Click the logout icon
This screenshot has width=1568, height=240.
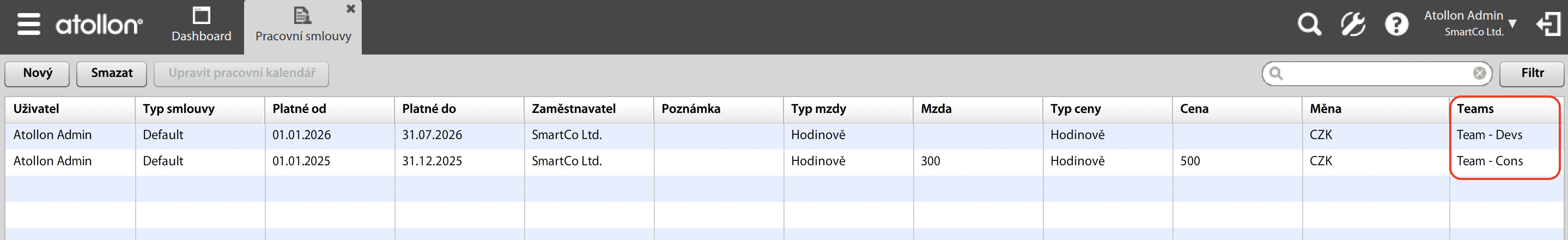pos(1548,25)
